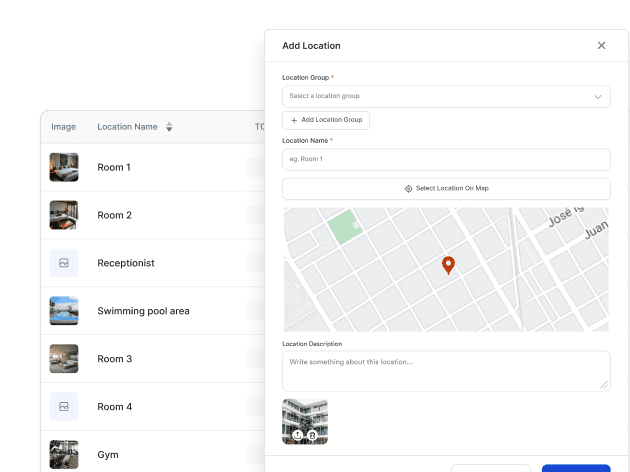Image resolution: width=630 pixels, height=472 pixels.
Task: Click the green park area on map
Action: tap(343, 228)
